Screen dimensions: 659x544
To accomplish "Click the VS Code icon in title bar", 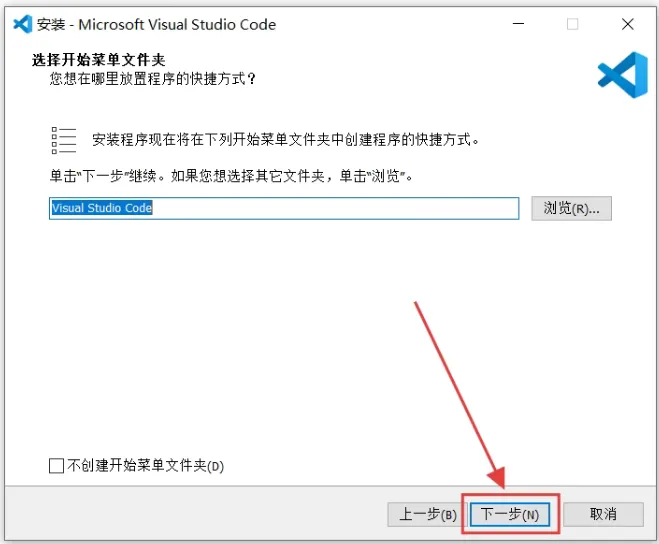I will point(23,24).
